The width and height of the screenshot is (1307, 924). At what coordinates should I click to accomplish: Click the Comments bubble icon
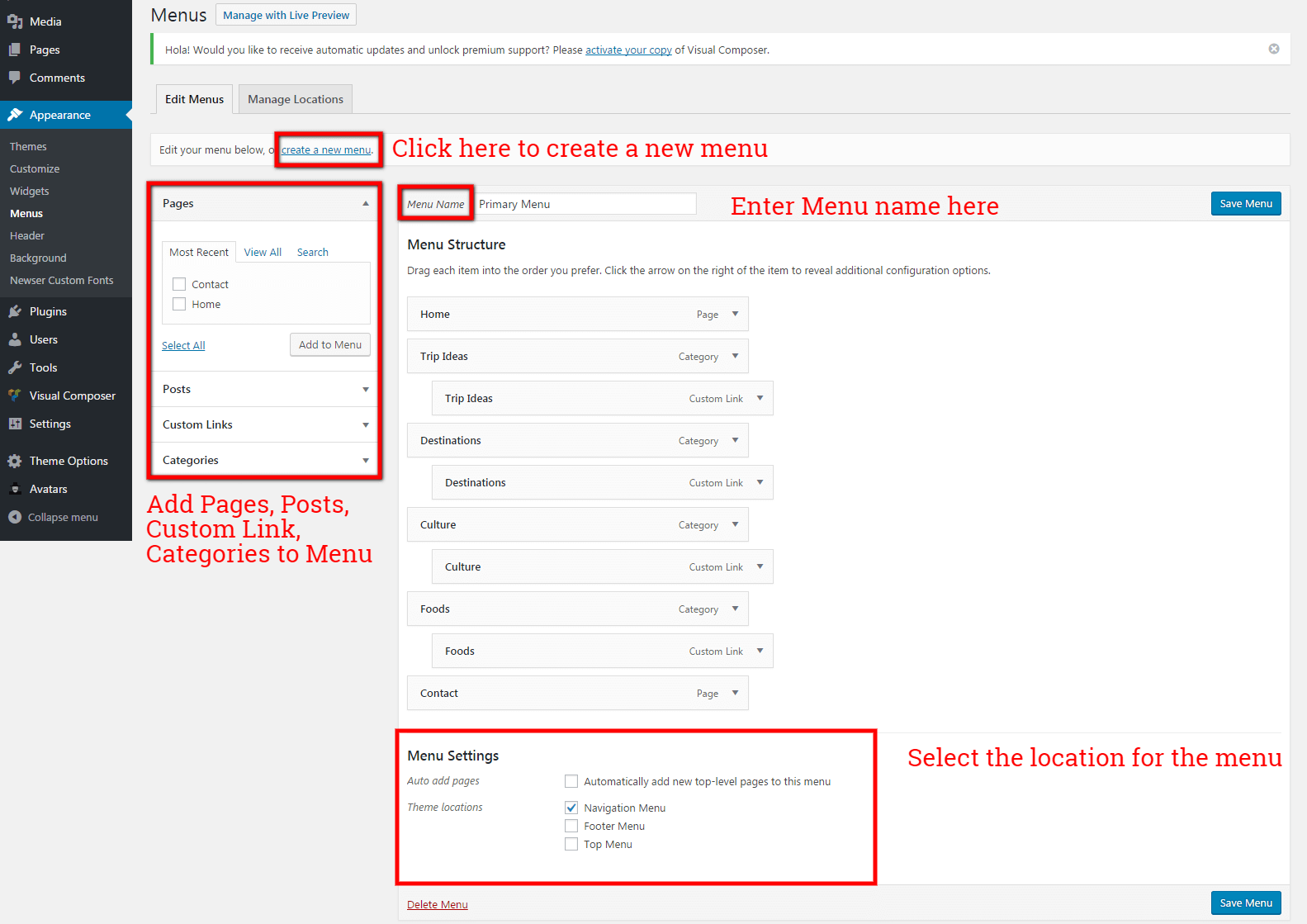tap(15, 78)
